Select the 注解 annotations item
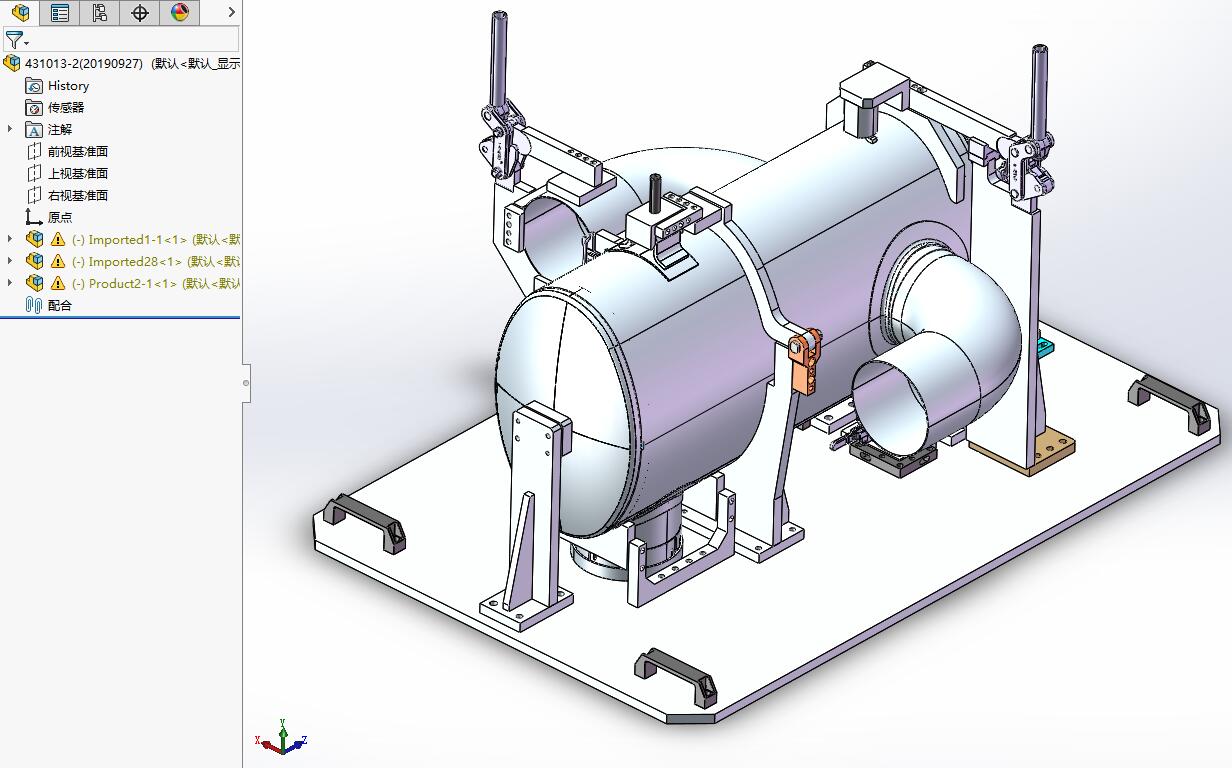Image resolution: width=1232 pixels, height=768 pixels. tap(60, 130)
